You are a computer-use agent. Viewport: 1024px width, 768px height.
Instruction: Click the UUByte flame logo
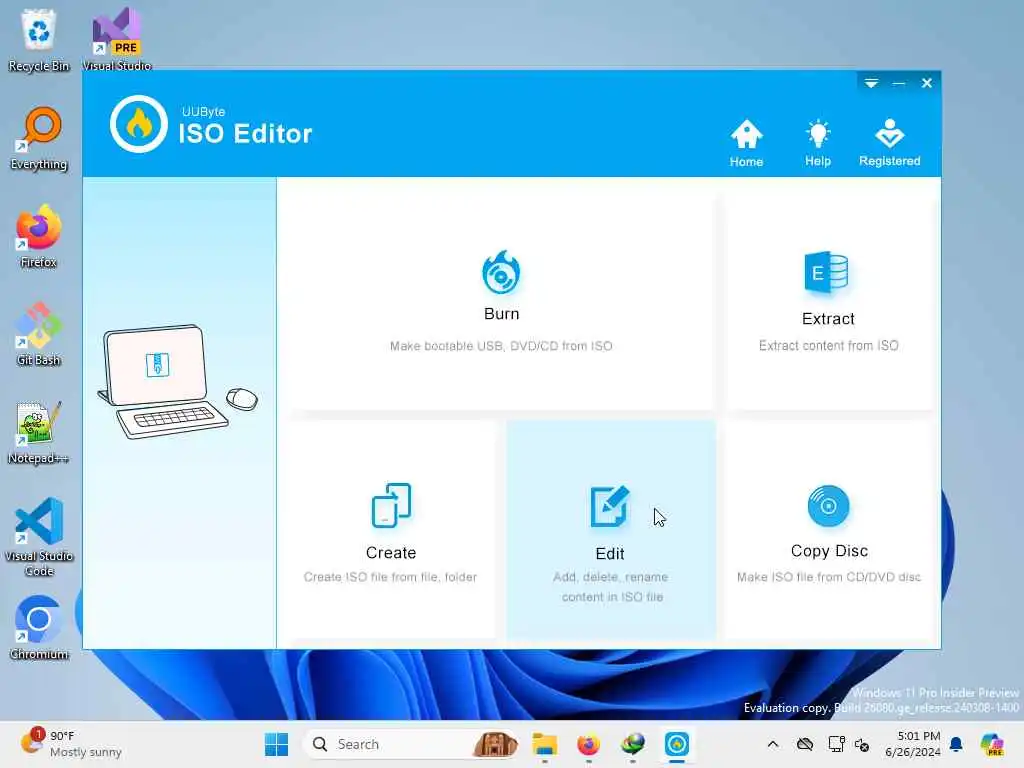(x=138, y=124)
